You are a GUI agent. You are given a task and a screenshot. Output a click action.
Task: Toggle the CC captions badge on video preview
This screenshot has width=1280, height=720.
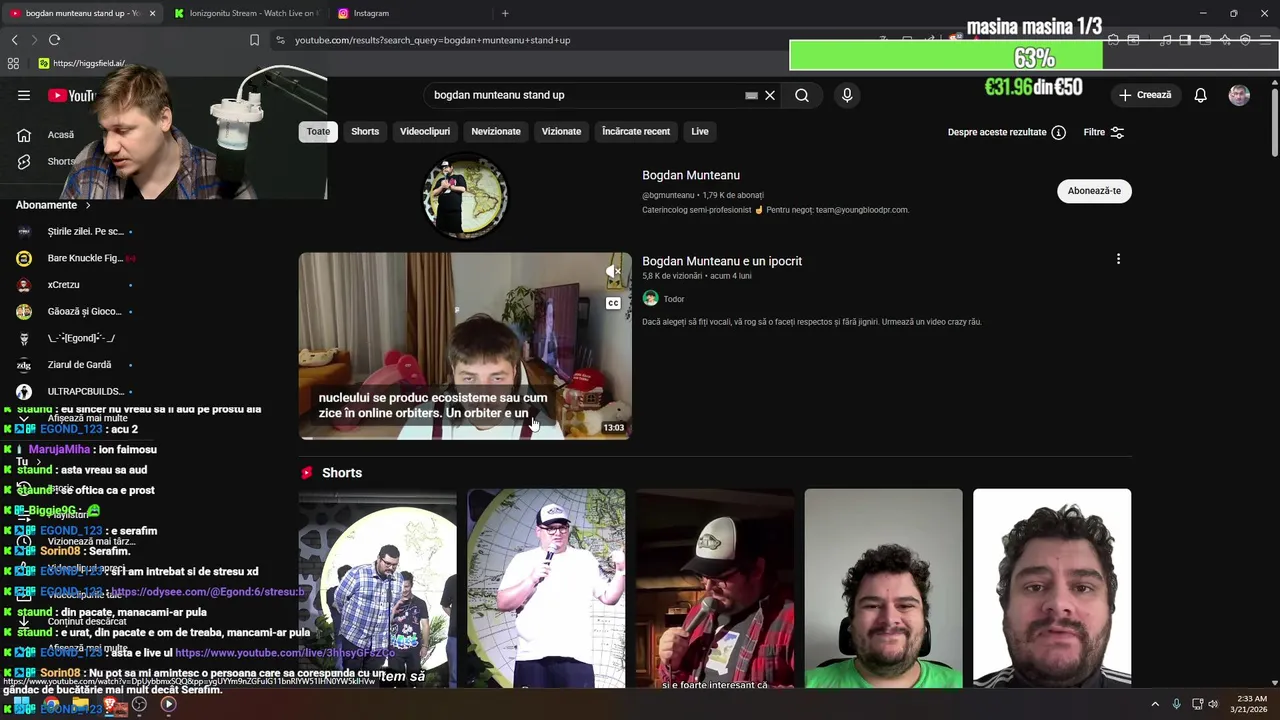click(x=613, y=304)
